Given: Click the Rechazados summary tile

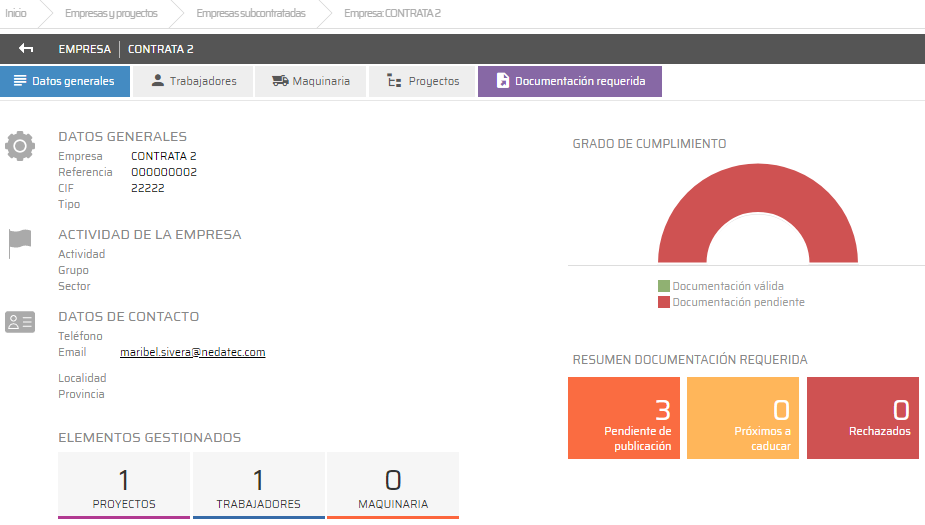Looking at the screenshot, I should point(862,418).
